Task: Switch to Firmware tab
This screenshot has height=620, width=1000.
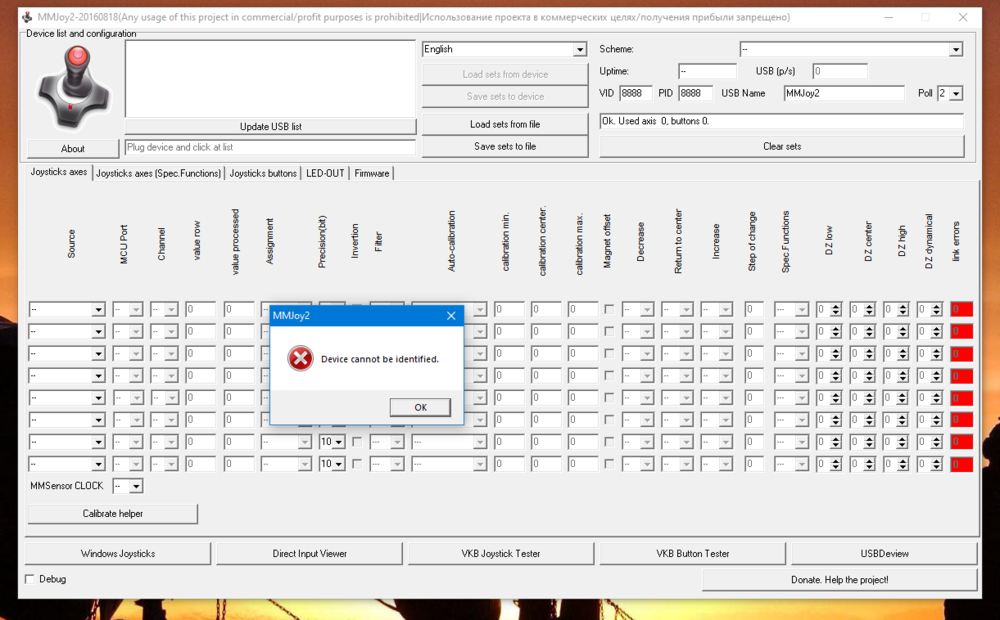Action: pyautogui.click(x=372, y=173)
